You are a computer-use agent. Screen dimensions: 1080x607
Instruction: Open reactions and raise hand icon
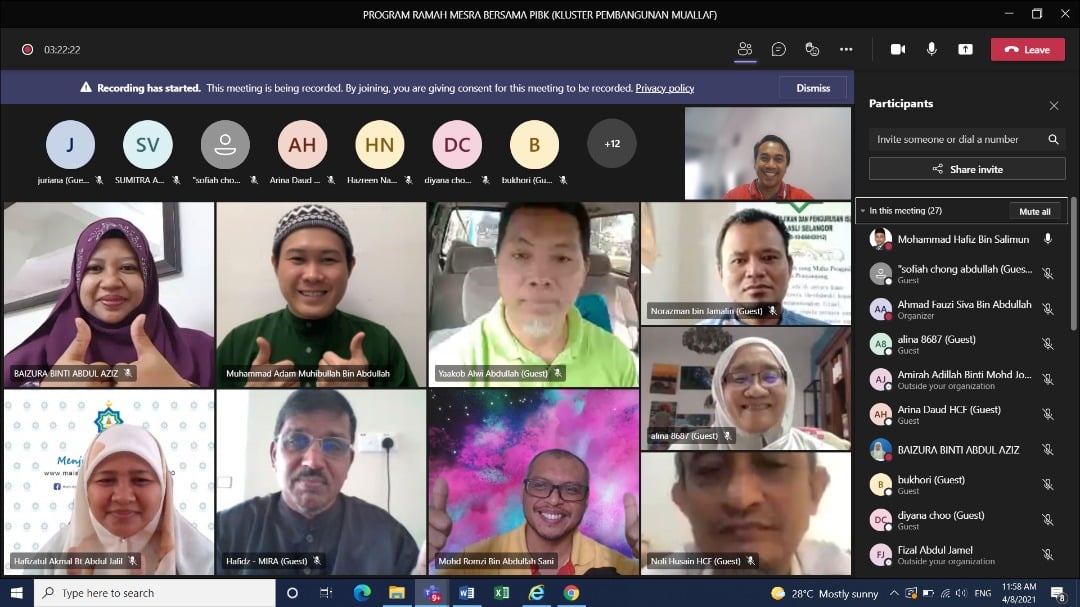coord(812,49)
